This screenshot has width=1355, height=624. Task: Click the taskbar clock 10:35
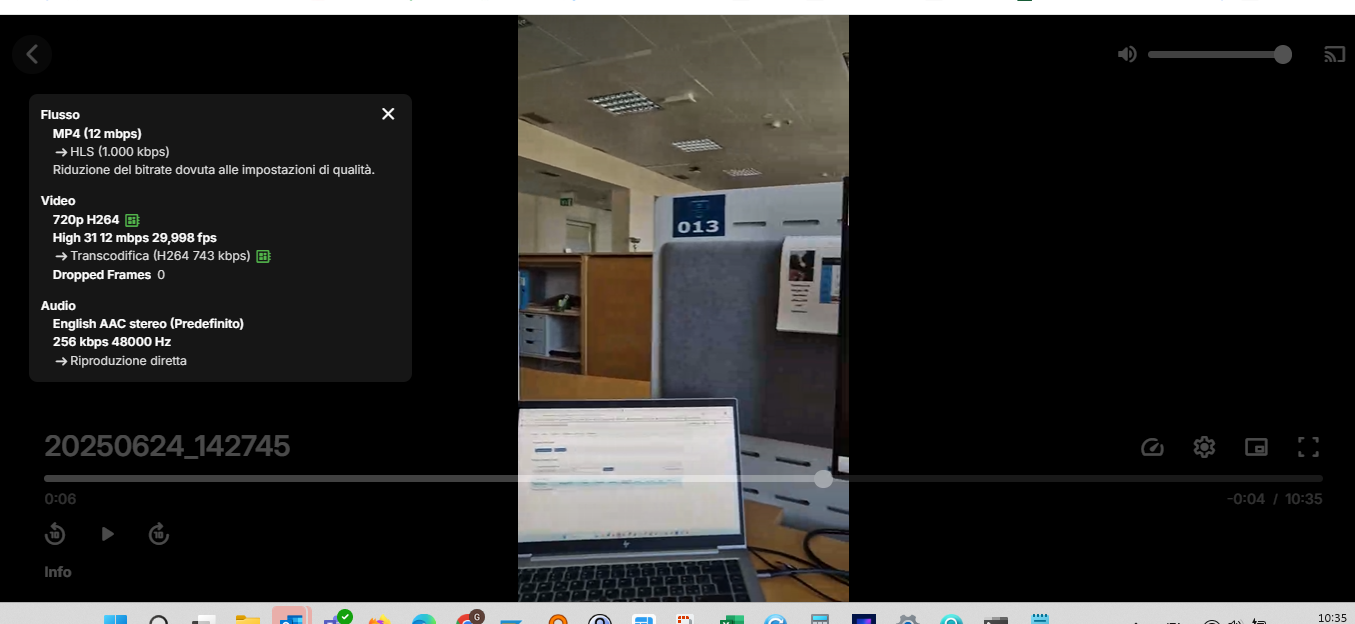[1332, 618]
